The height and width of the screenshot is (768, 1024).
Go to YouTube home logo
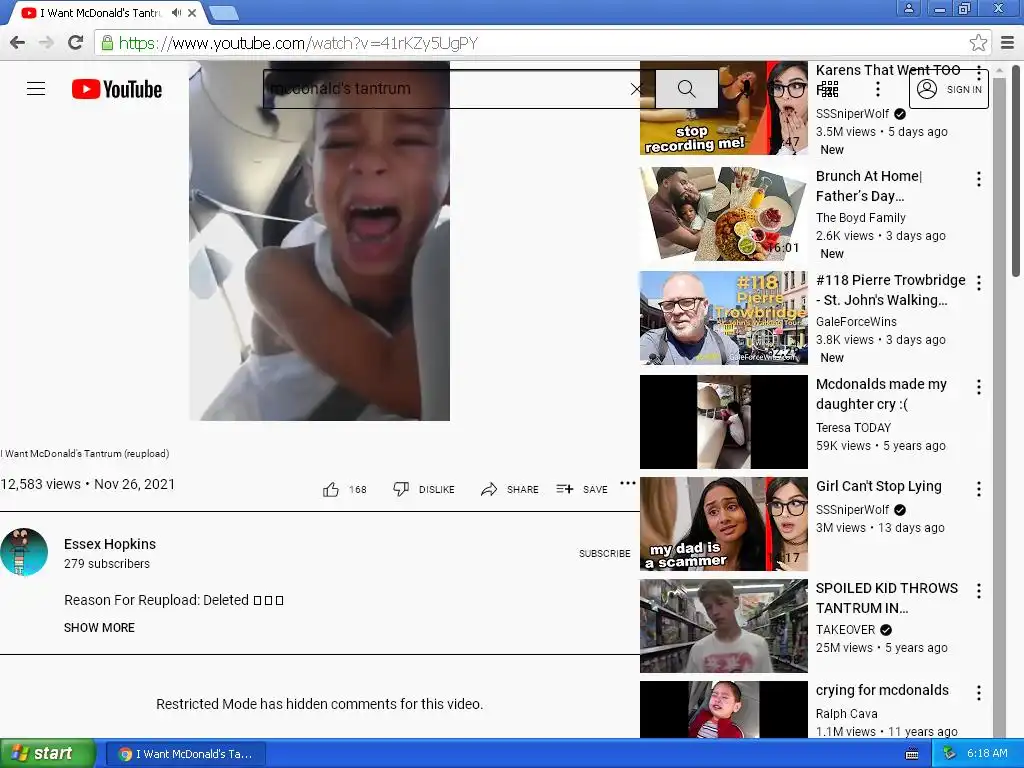[x=116, y=89]
